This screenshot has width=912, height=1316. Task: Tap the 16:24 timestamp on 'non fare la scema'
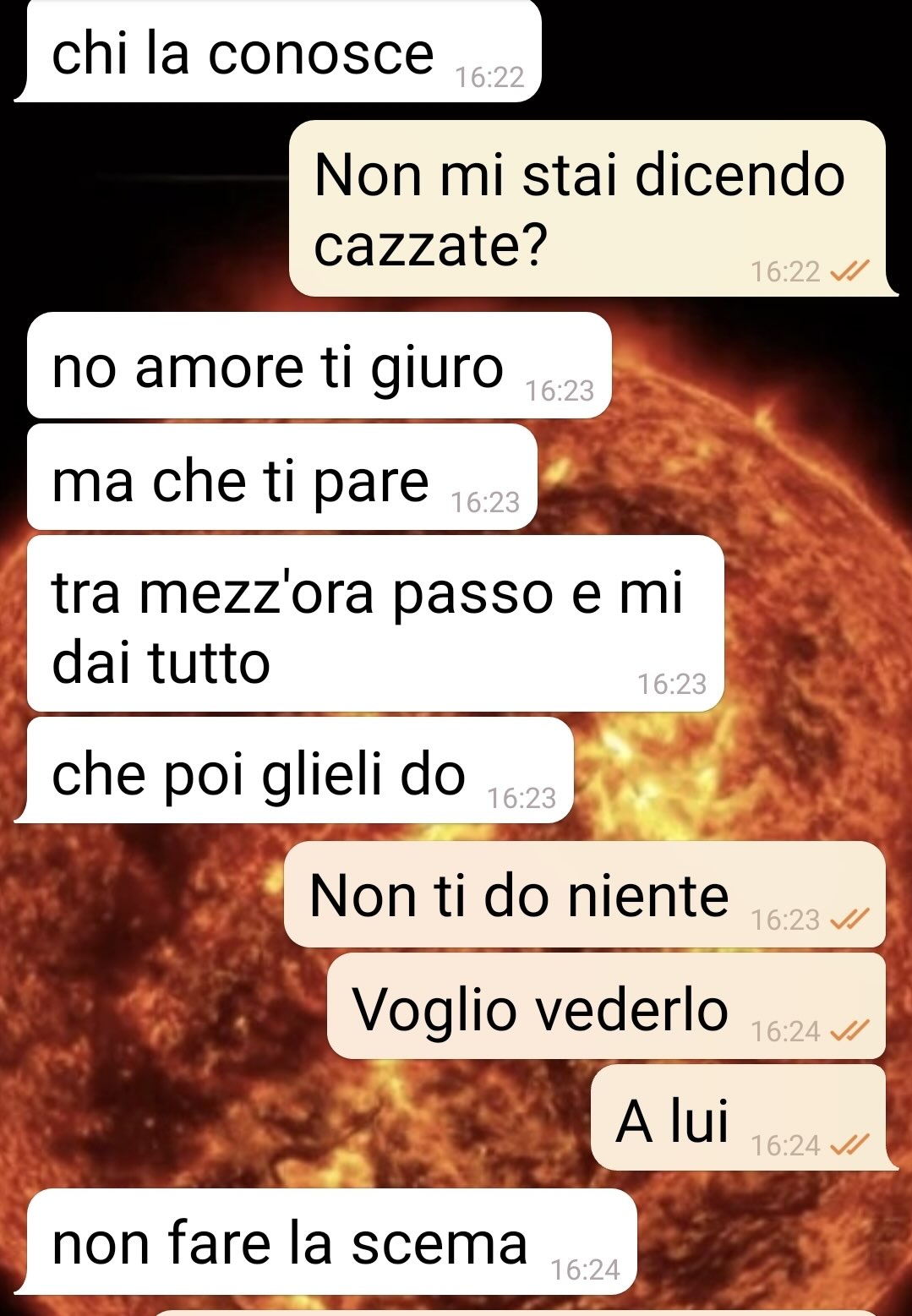585,1270
